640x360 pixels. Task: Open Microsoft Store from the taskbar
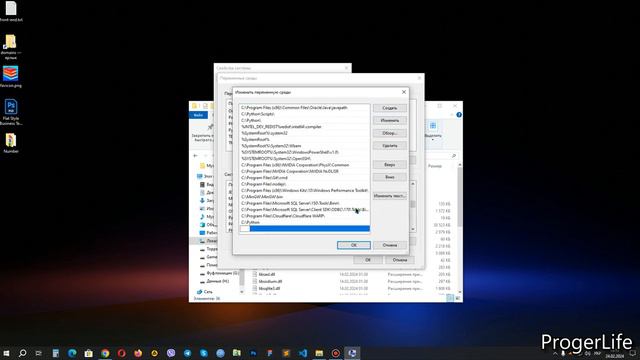click(x=89, y=353)
